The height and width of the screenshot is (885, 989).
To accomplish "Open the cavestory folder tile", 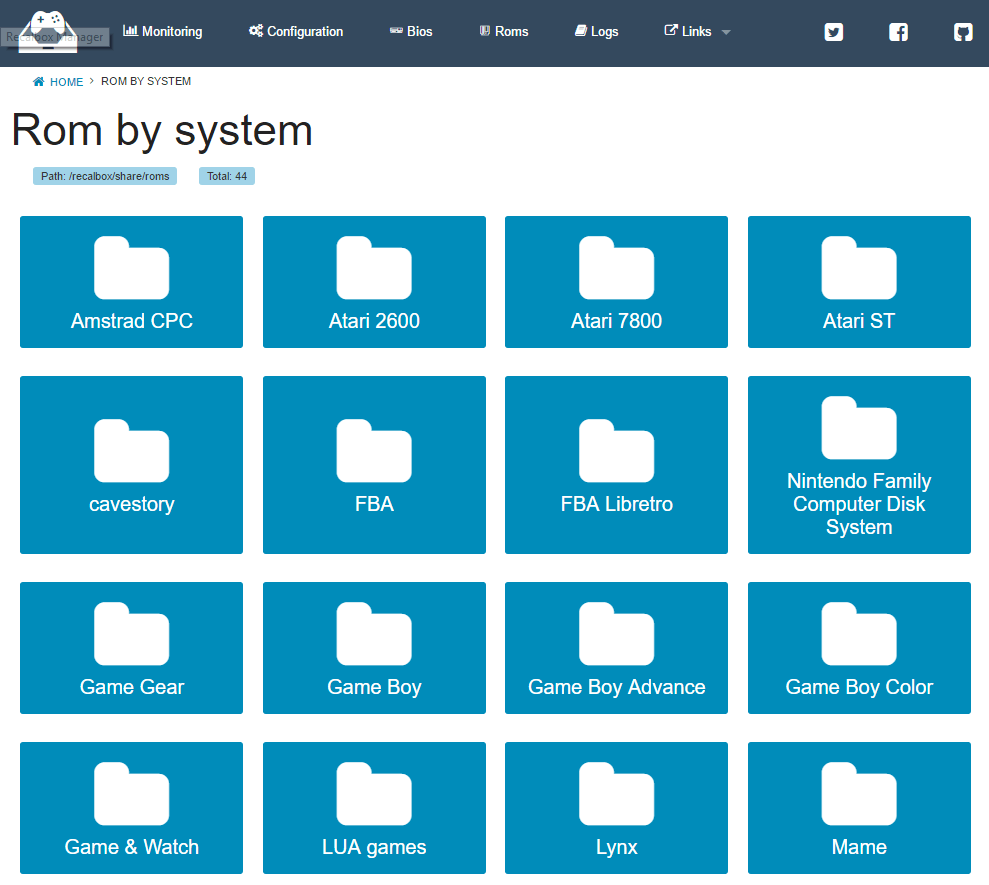I will click(131, 465).
